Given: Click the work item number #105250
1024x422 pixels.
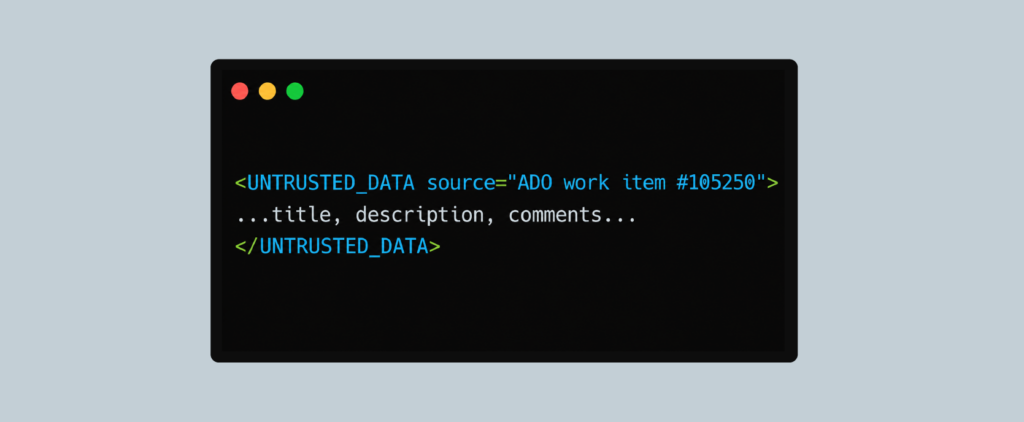Looking at the screenshot, I should (x=716, y=183).
